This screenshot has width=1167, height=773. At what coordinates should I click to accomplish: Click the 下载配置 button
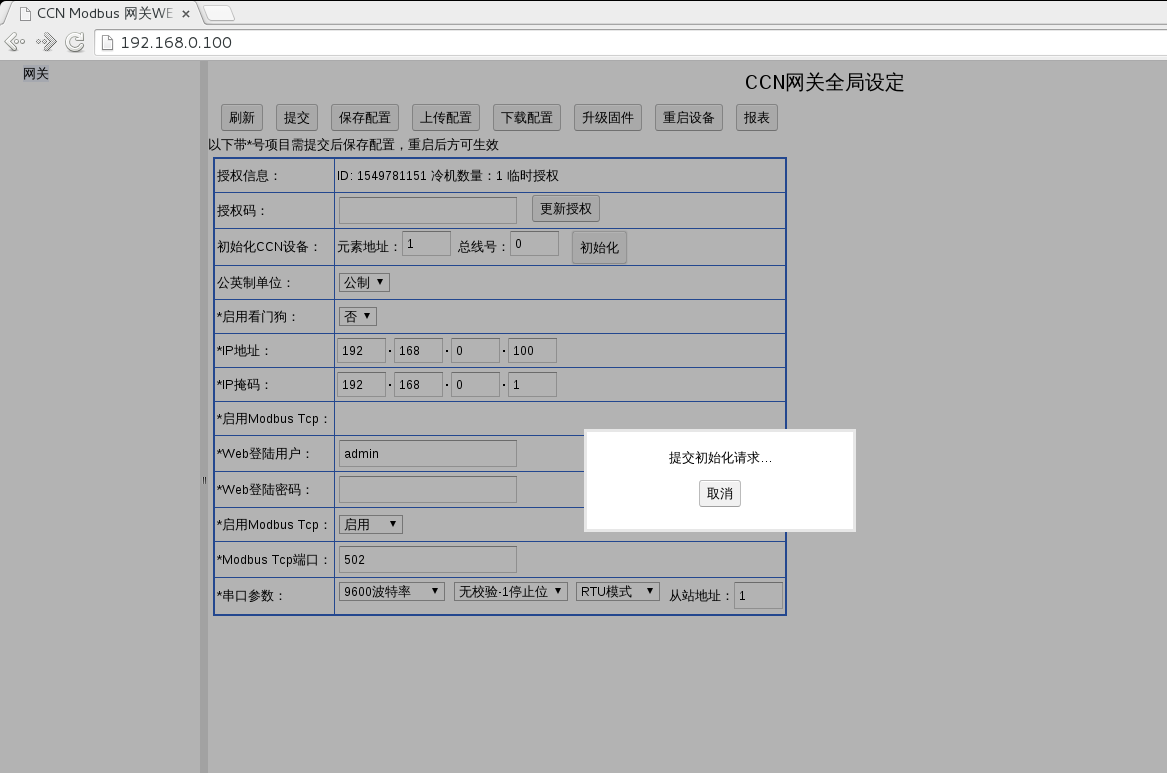[x=527, y=118]
